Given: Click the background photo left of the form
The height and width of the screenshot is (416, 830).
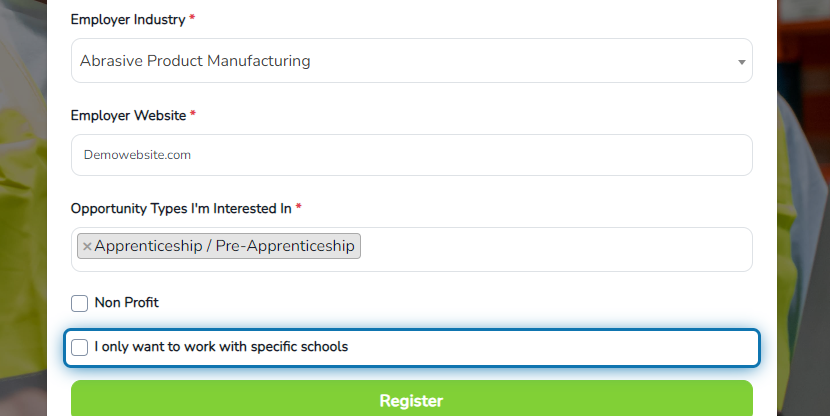Looking at the screenshot, I should click(x=23, y=208).
